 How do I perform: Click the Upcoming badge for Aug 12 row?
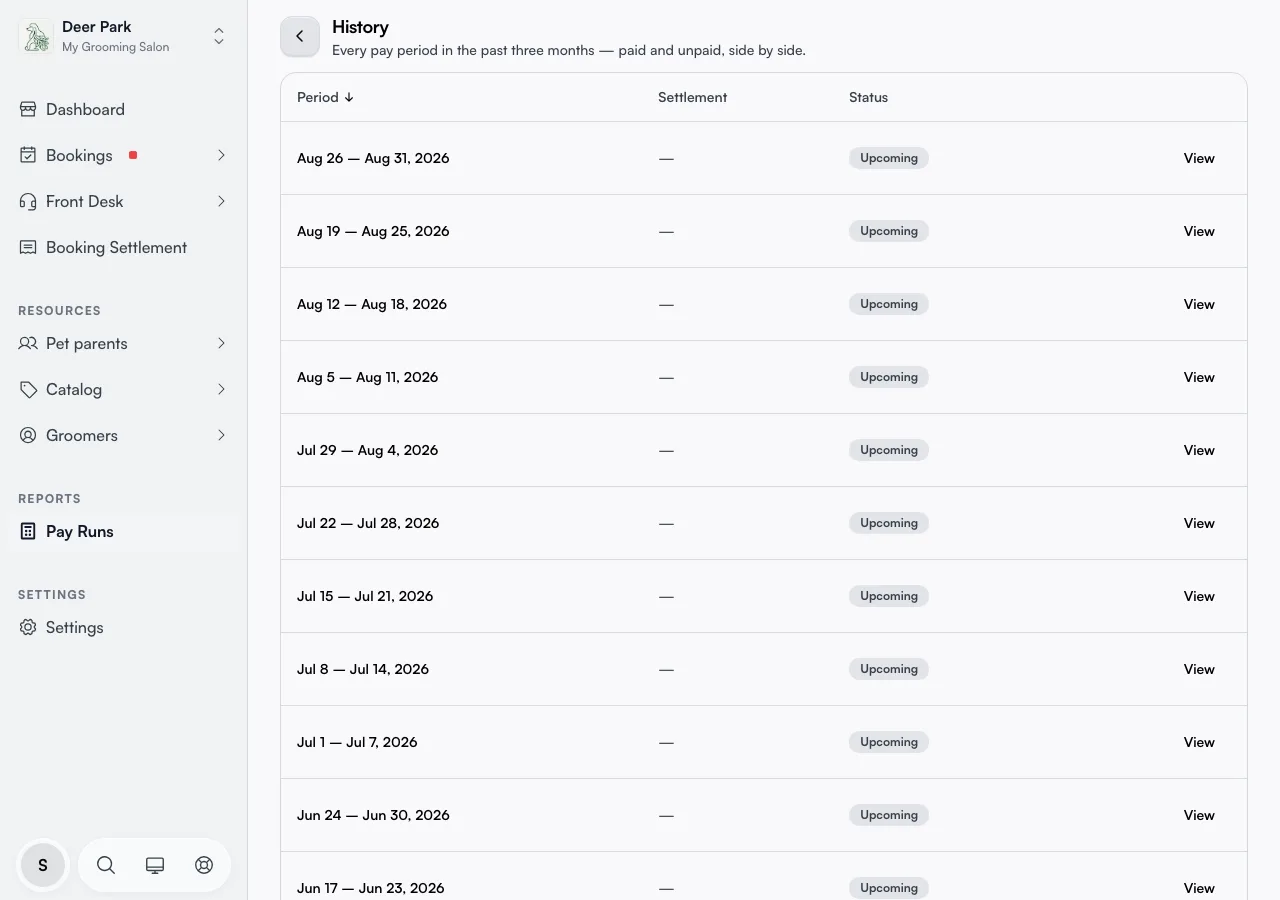coord(889,304)
